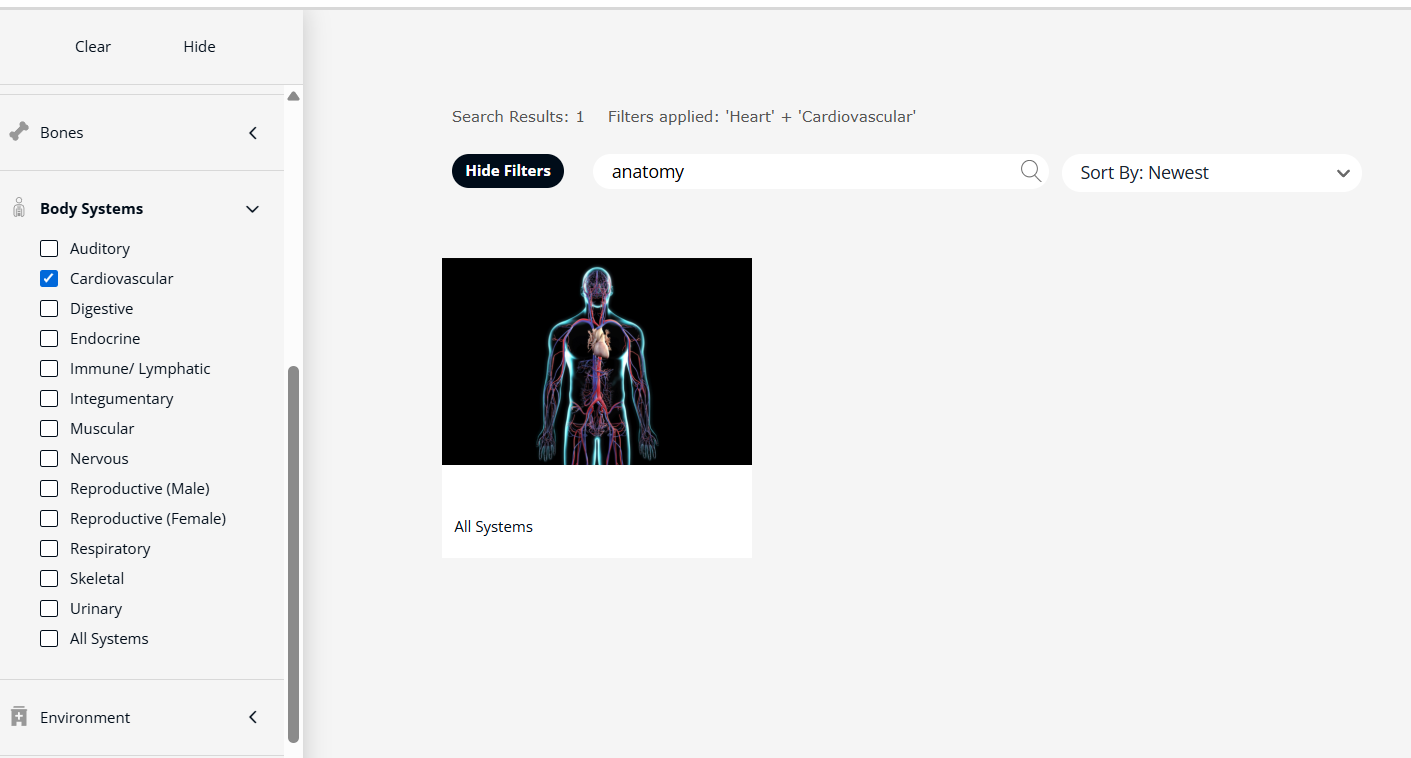This screenshot has width=1411, height=758.
Task: Enable the Digestive filter checkbox
Action: (x=49, y=308)
